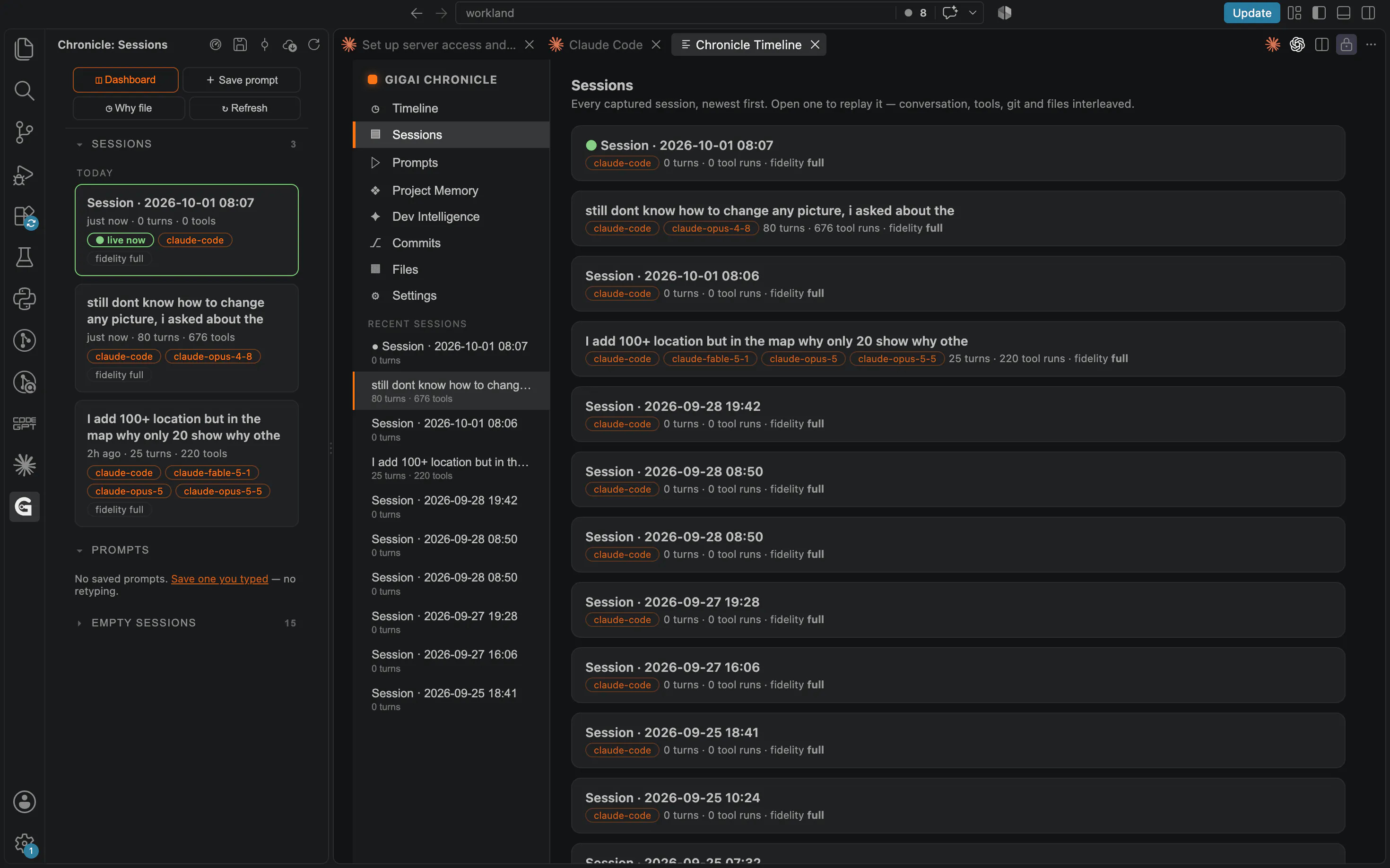Switch to Set up server access tab
The height and width of the screenshot is (868, 1390).
pyautogui.click(x=438, y=45)
